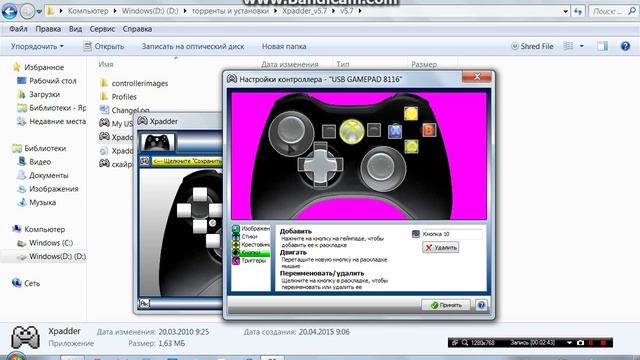Expand the address bar history dropdown

point(565,11)
